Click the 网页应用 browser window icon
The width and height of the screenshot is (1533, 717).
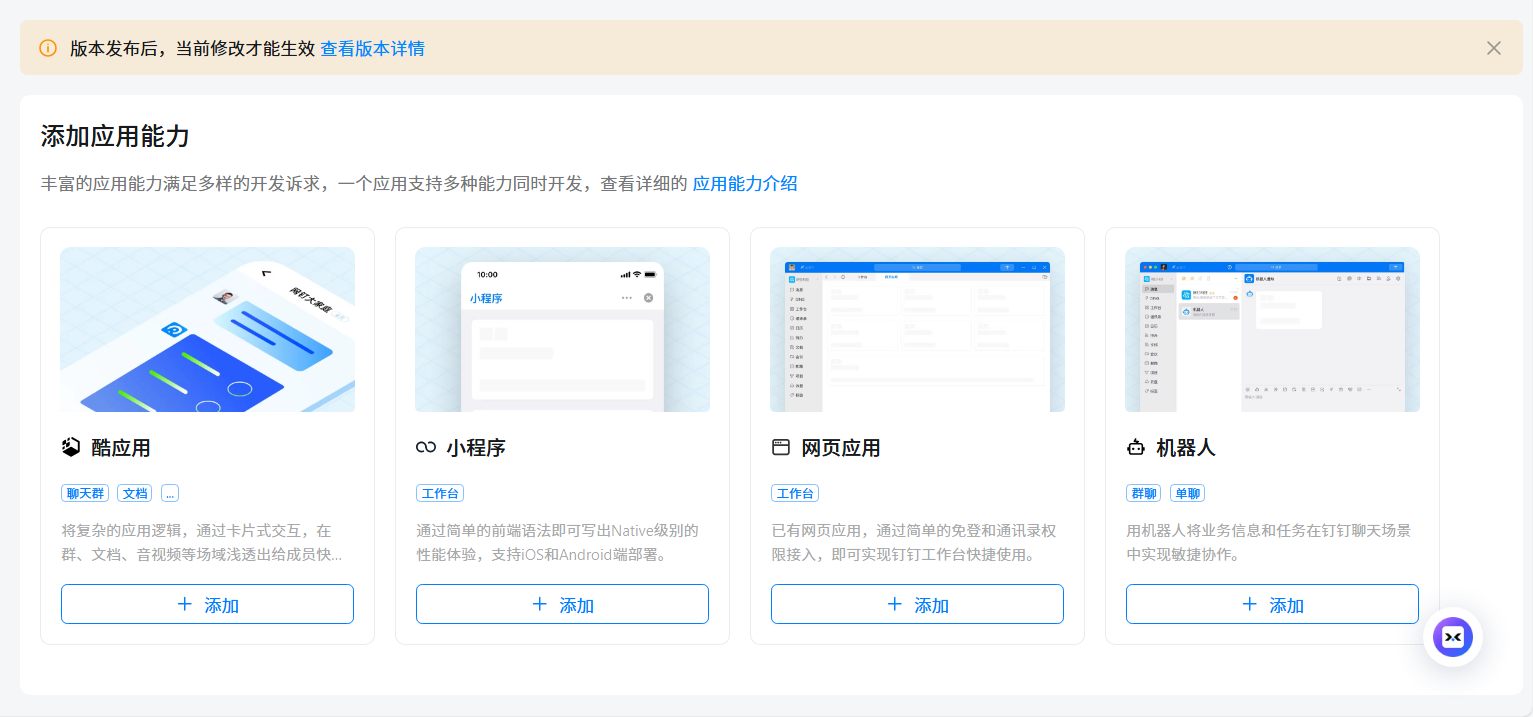(x=780, y=448)
